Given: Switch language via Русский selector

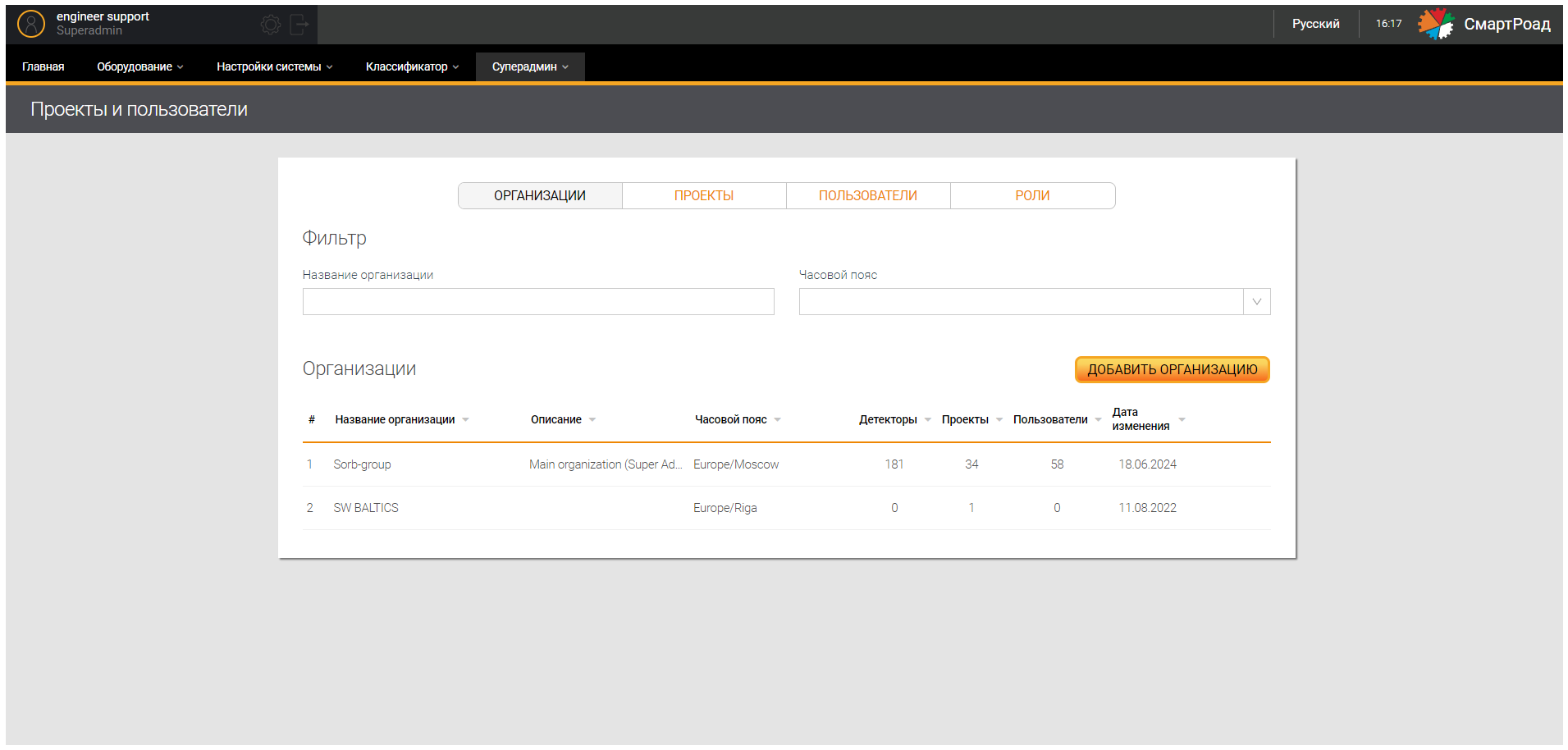Looking at the screenshot, I should [x=1316, y=24].
